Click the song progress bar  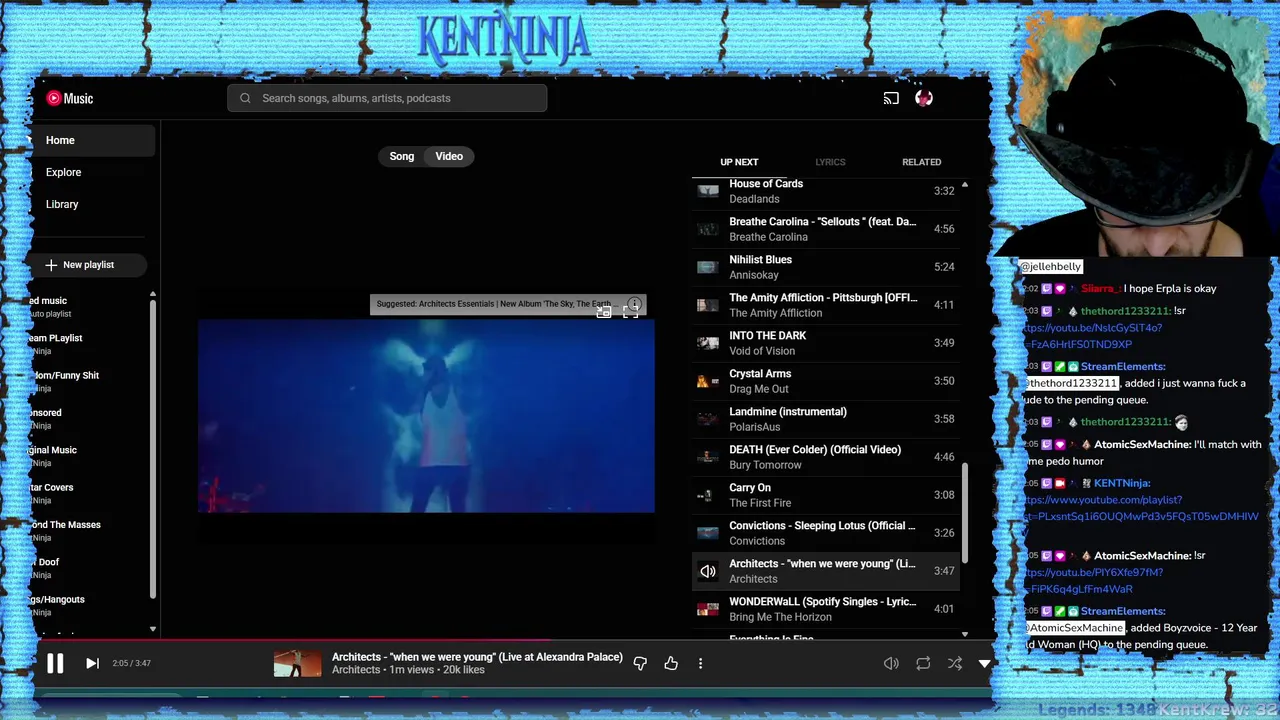512,641
